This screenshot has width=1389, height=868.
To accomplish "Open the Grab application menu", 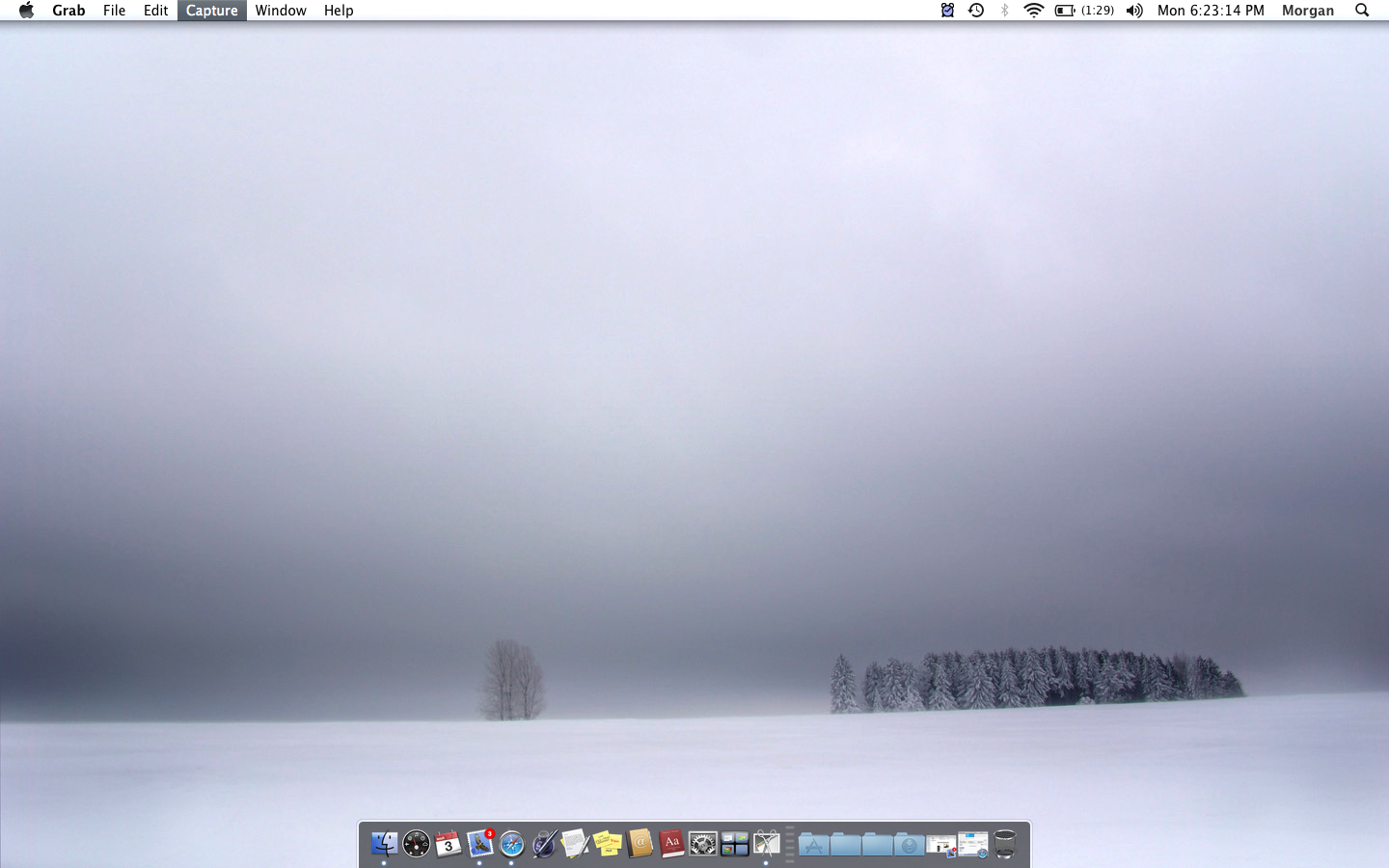I will [68, 11].
